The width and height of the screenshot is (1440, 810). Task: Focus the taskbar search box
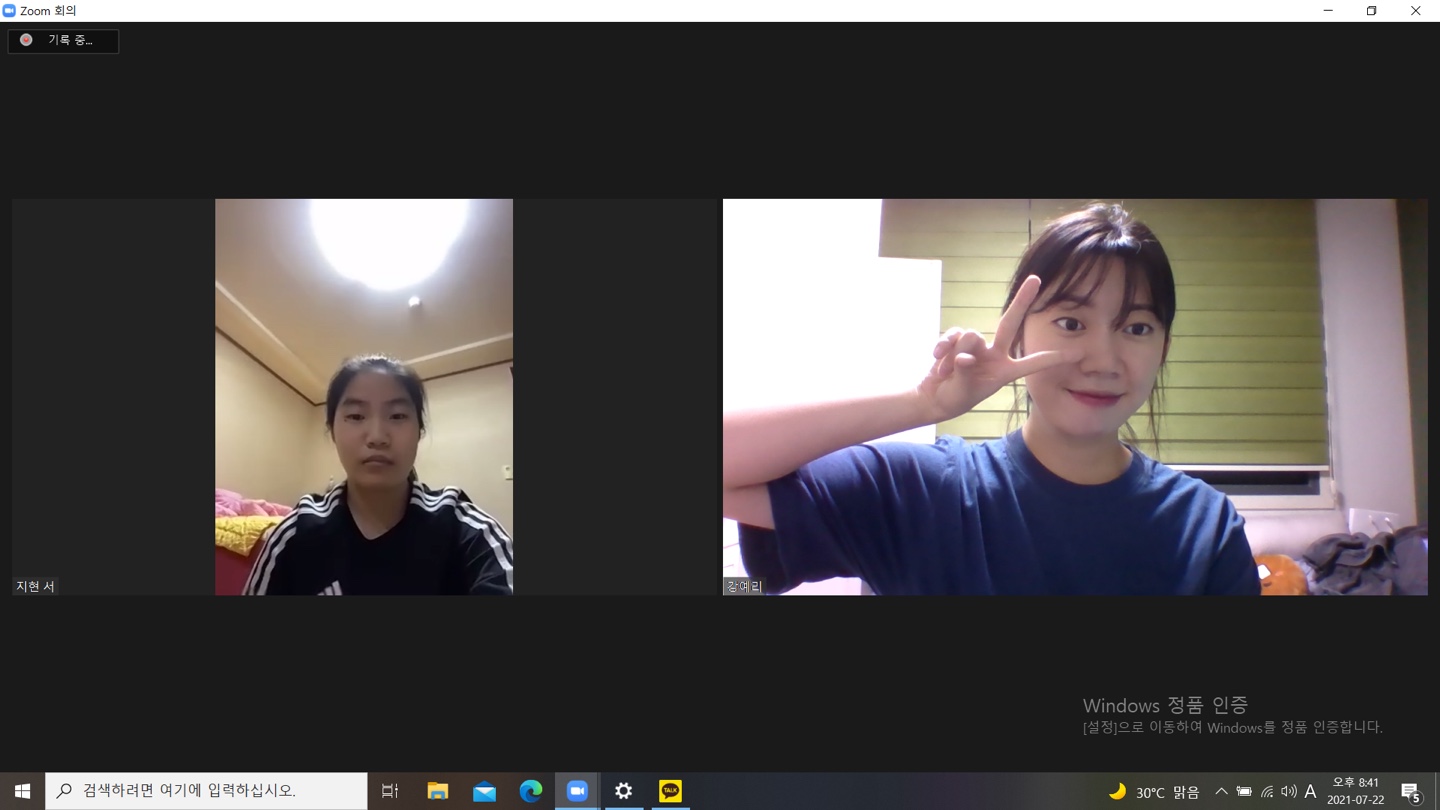coord(206,791)
